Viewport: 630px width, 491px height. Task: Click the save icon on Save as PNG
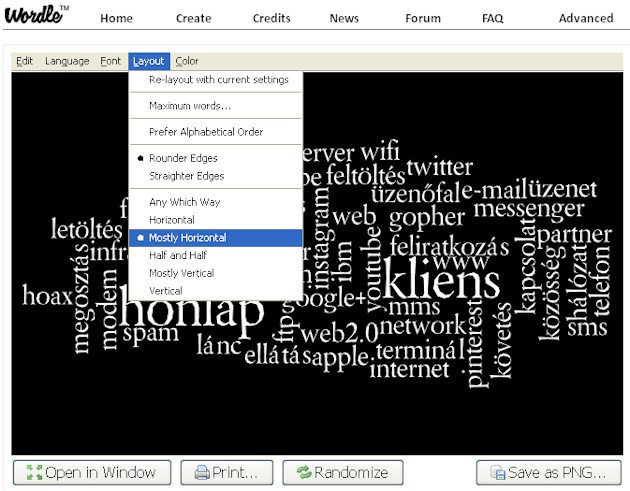point(497,473)
